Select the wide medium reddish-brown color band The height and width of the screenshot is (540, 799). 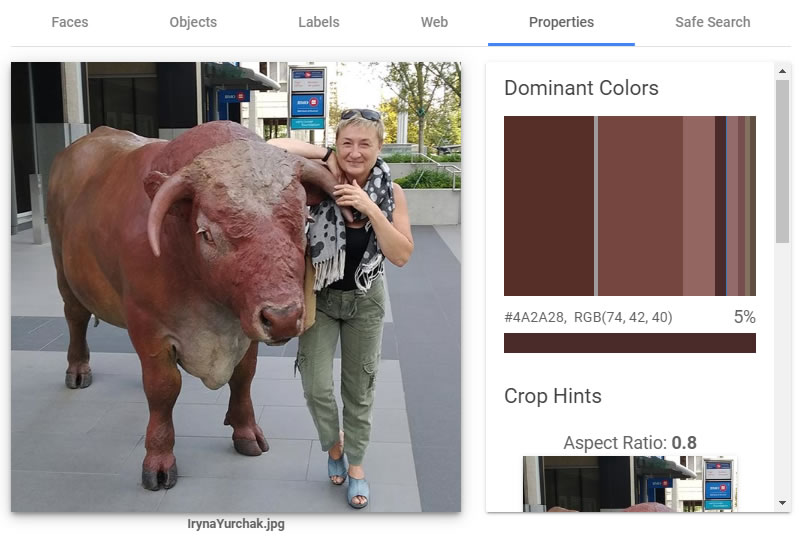641,206
